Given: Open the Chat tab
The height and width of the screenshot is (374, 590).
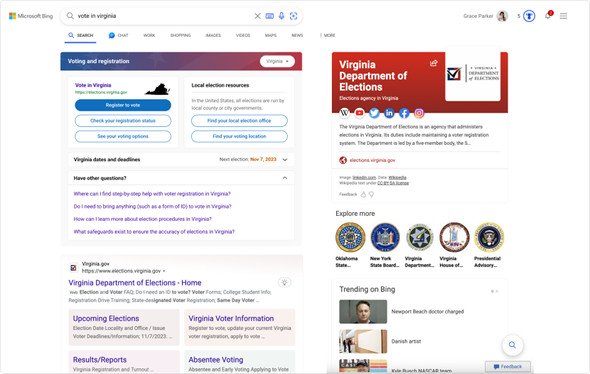Looking at the screenshot, I should (119, 35).
